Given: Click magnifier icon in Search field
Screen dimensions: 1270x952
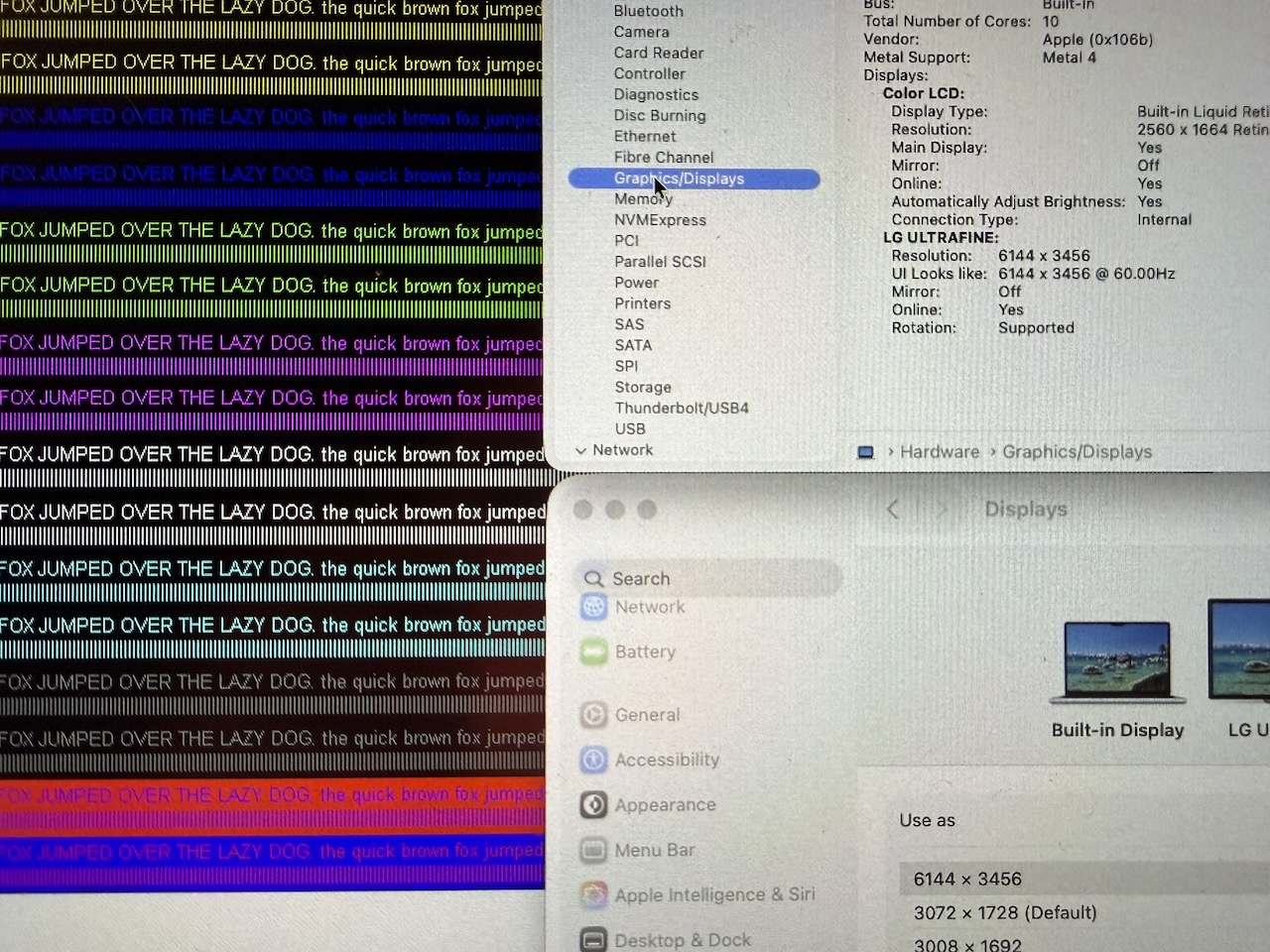Looking at the screenshot, I should (x=593, y=578).
